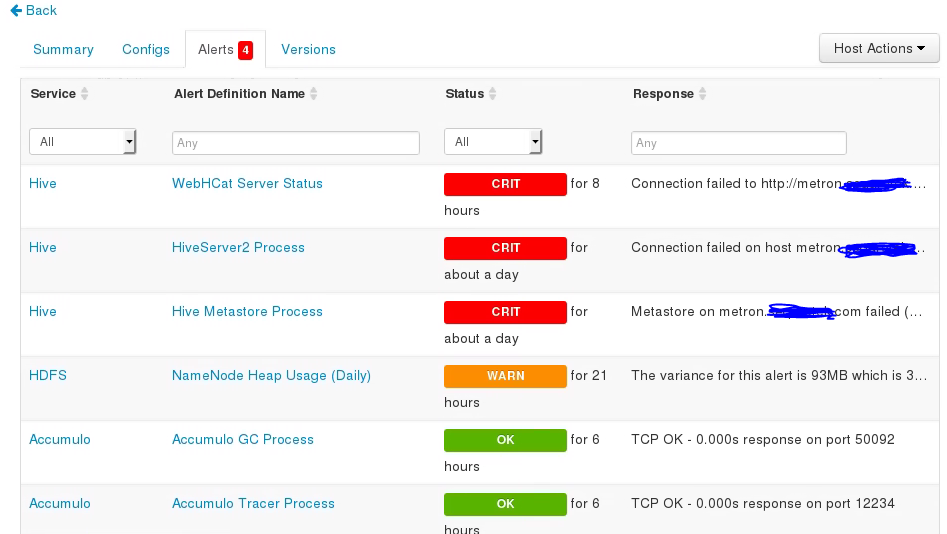This screenshot has width=947, height=534.
Task: Go back using the Back arrow link
Action: coord(34,10)
